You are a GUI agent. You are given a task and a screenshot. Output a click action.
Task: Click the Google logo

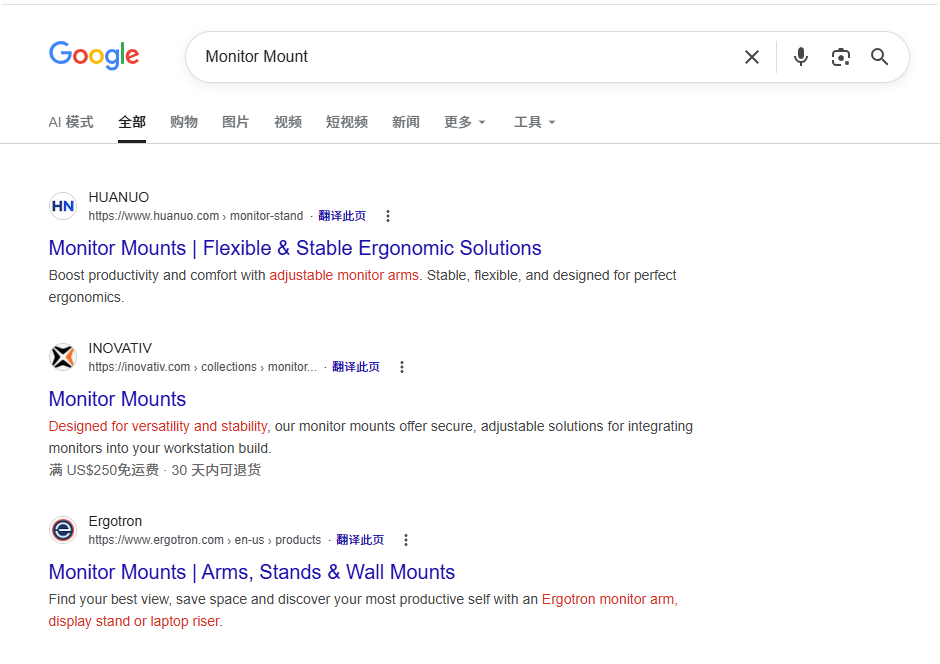pos(94,56)
